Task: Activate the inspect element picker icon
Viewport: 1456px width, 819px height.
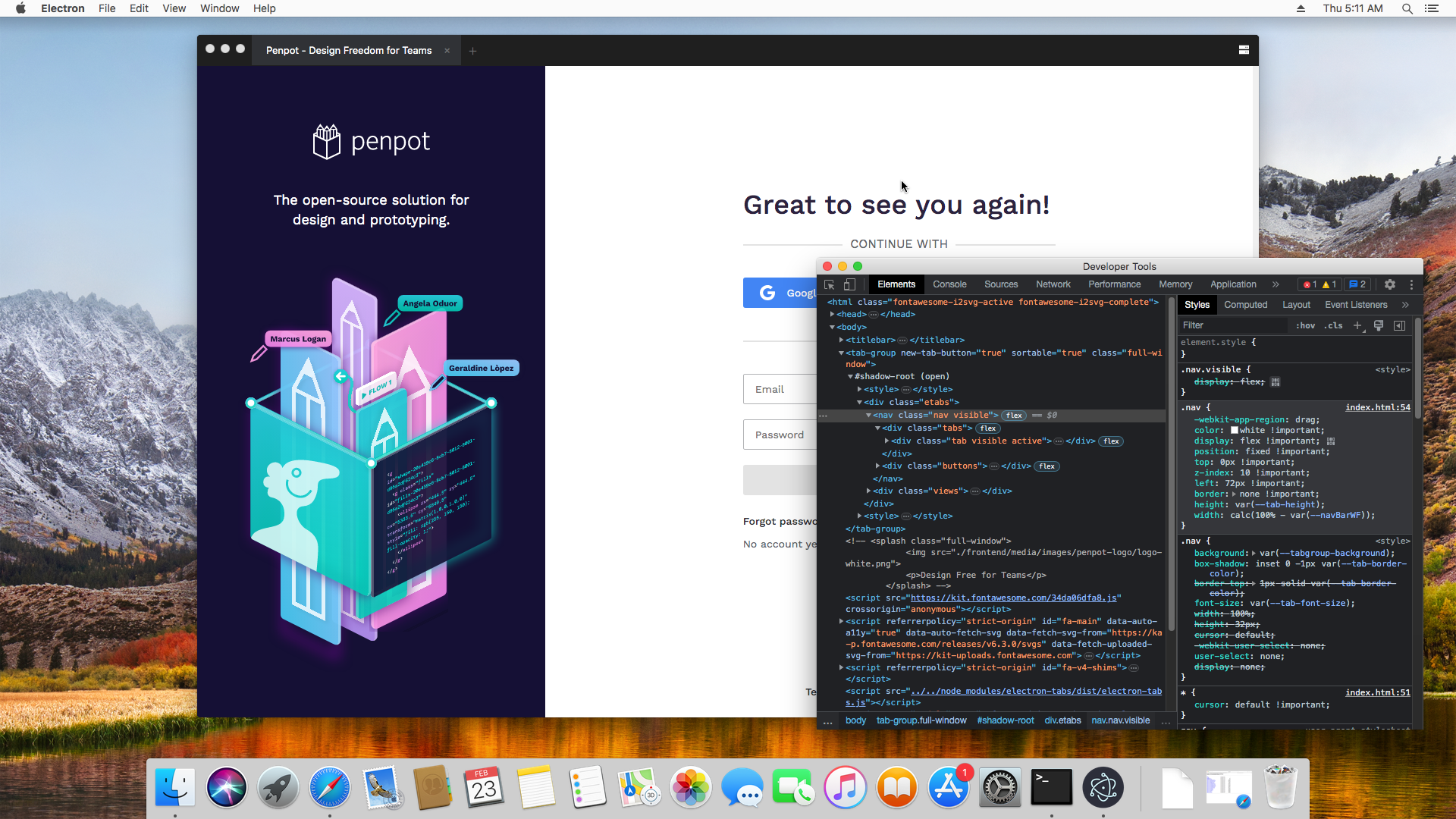Action: click(x=830, y=284)
